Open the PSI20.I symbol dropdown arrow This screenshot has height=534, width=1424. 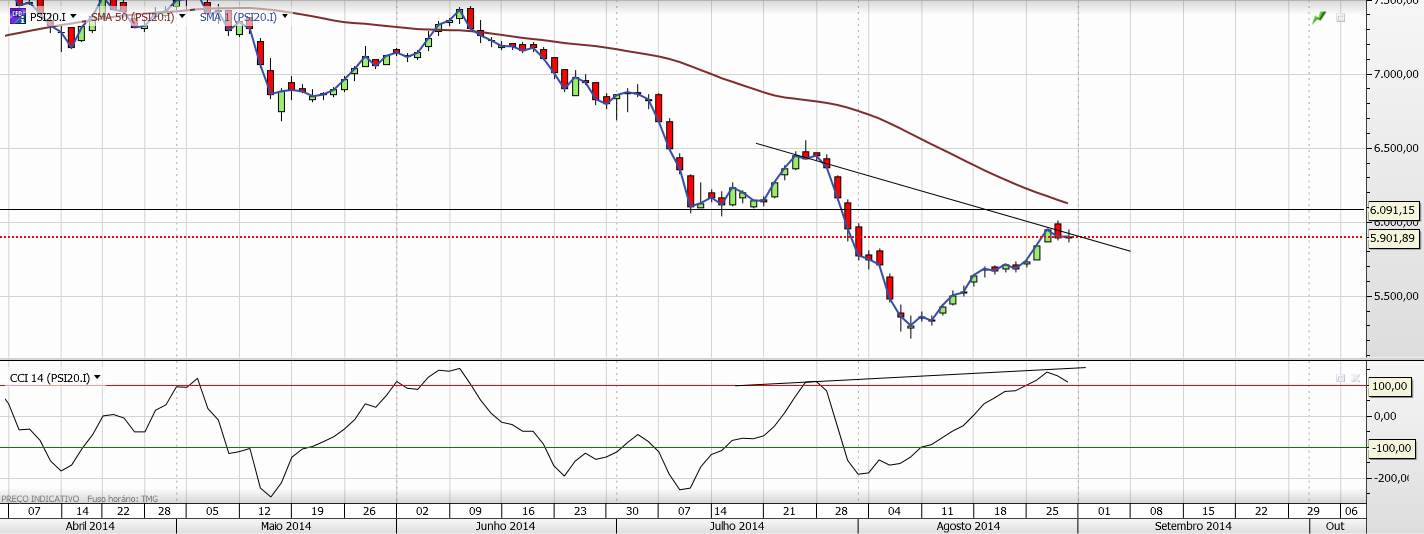(75, 17)
